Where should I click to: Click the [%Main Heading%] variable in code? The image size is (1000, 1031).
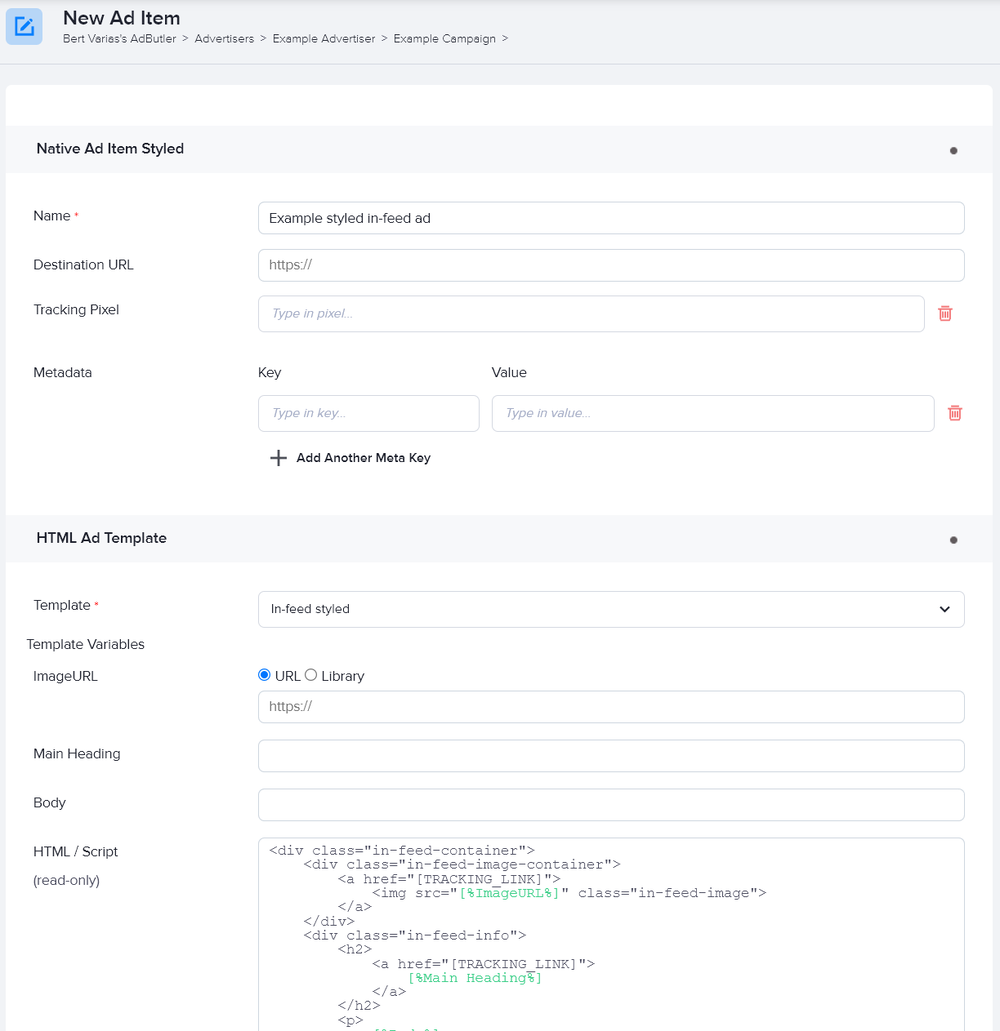475,978
